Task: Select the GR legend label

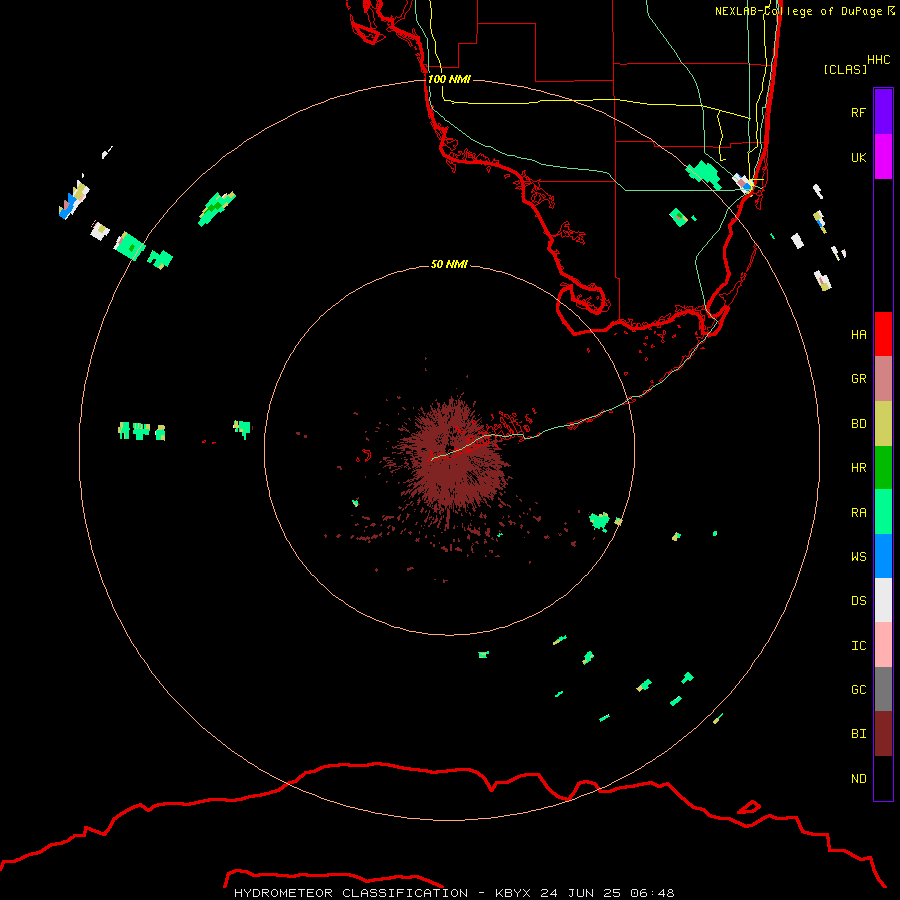Action: (x=858, y=379)
